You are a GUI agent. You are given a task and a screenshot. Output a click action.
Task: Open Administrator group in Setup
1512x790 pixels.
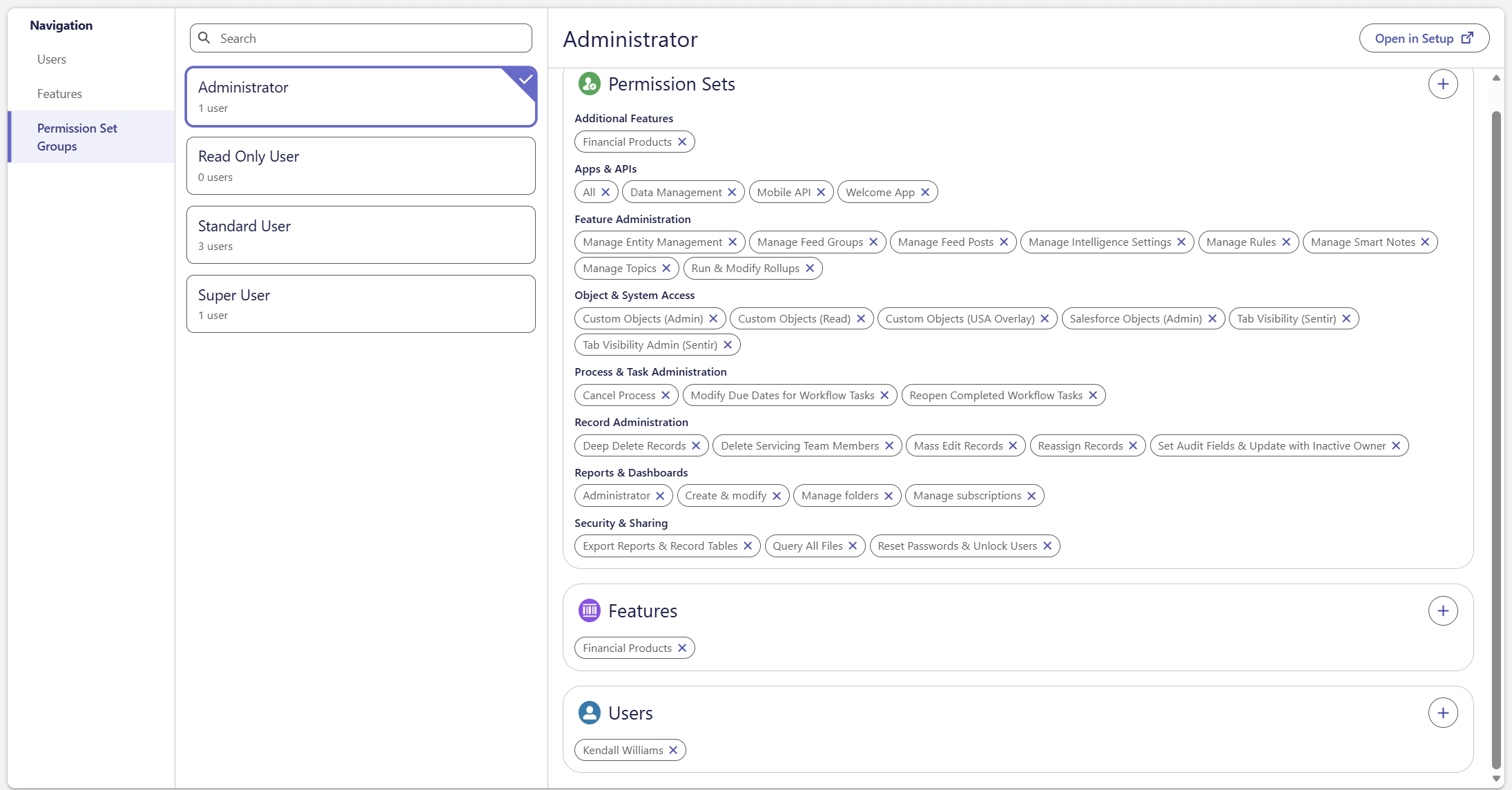coord(1424,38)
